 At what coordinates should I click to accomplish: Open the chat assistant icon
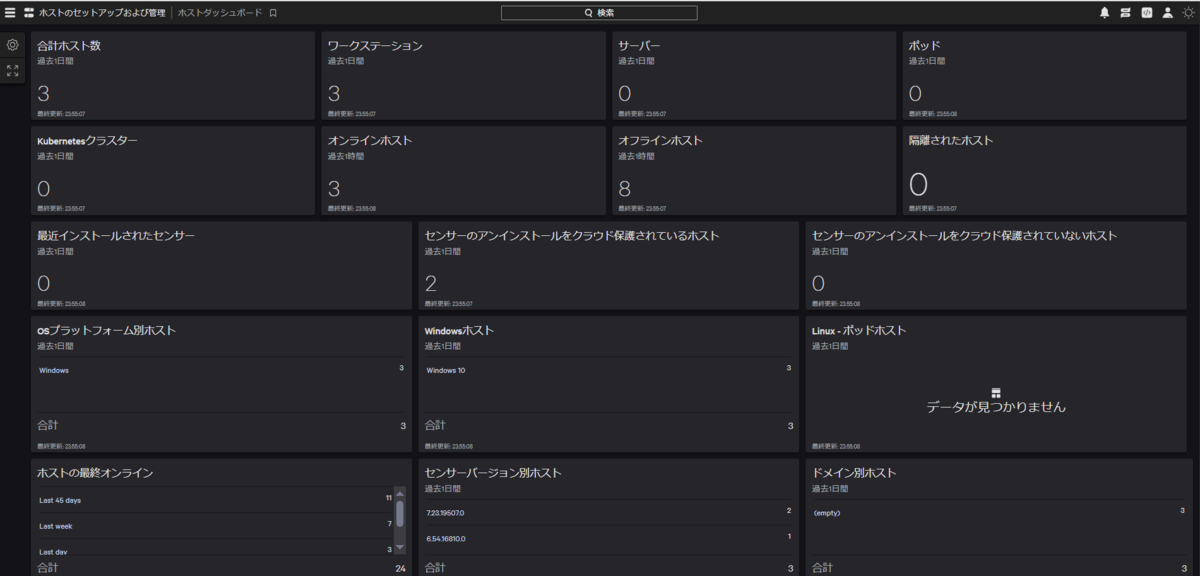pyautogui.click(x=1125, y=13)
